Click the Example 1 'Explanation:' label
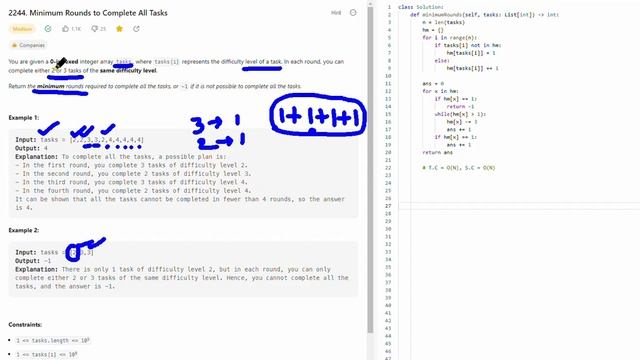This screenshot has height=360, width=640. pos(37,157)
